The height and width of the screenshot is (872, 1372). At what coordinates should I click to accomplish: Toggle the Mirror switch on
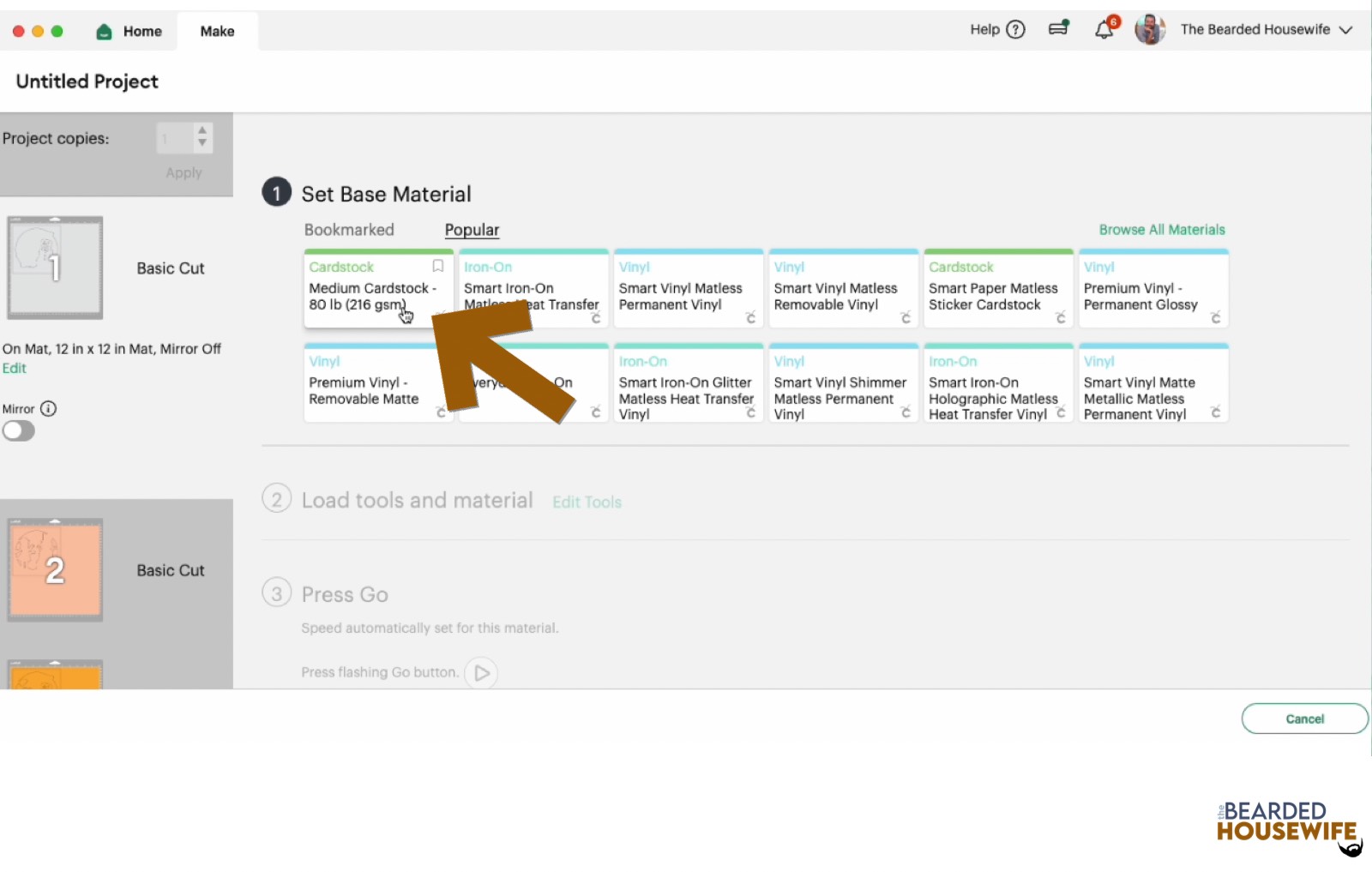19,431
